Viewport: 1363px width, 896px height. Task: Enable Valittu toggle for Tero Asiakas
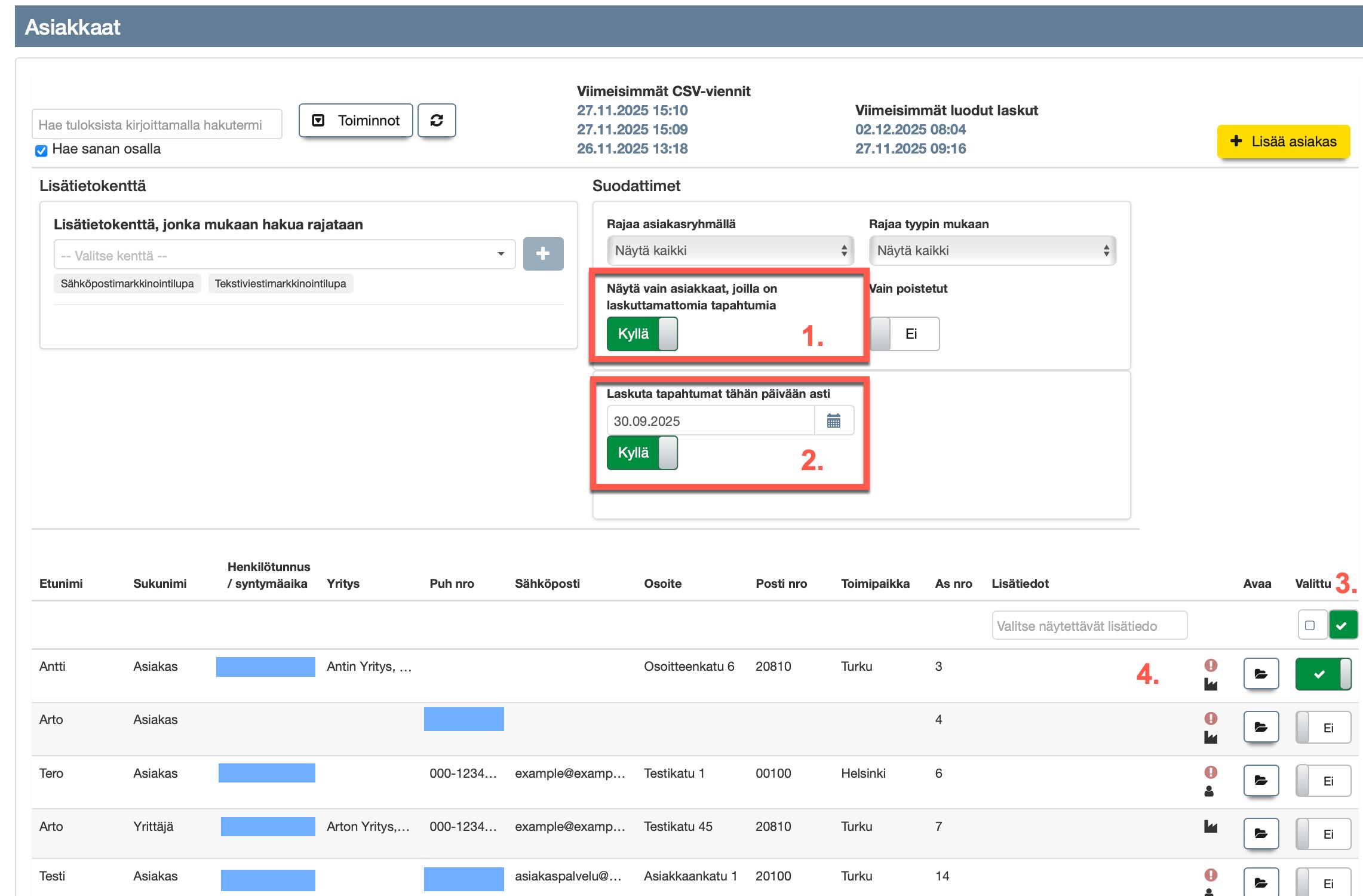1322,781
